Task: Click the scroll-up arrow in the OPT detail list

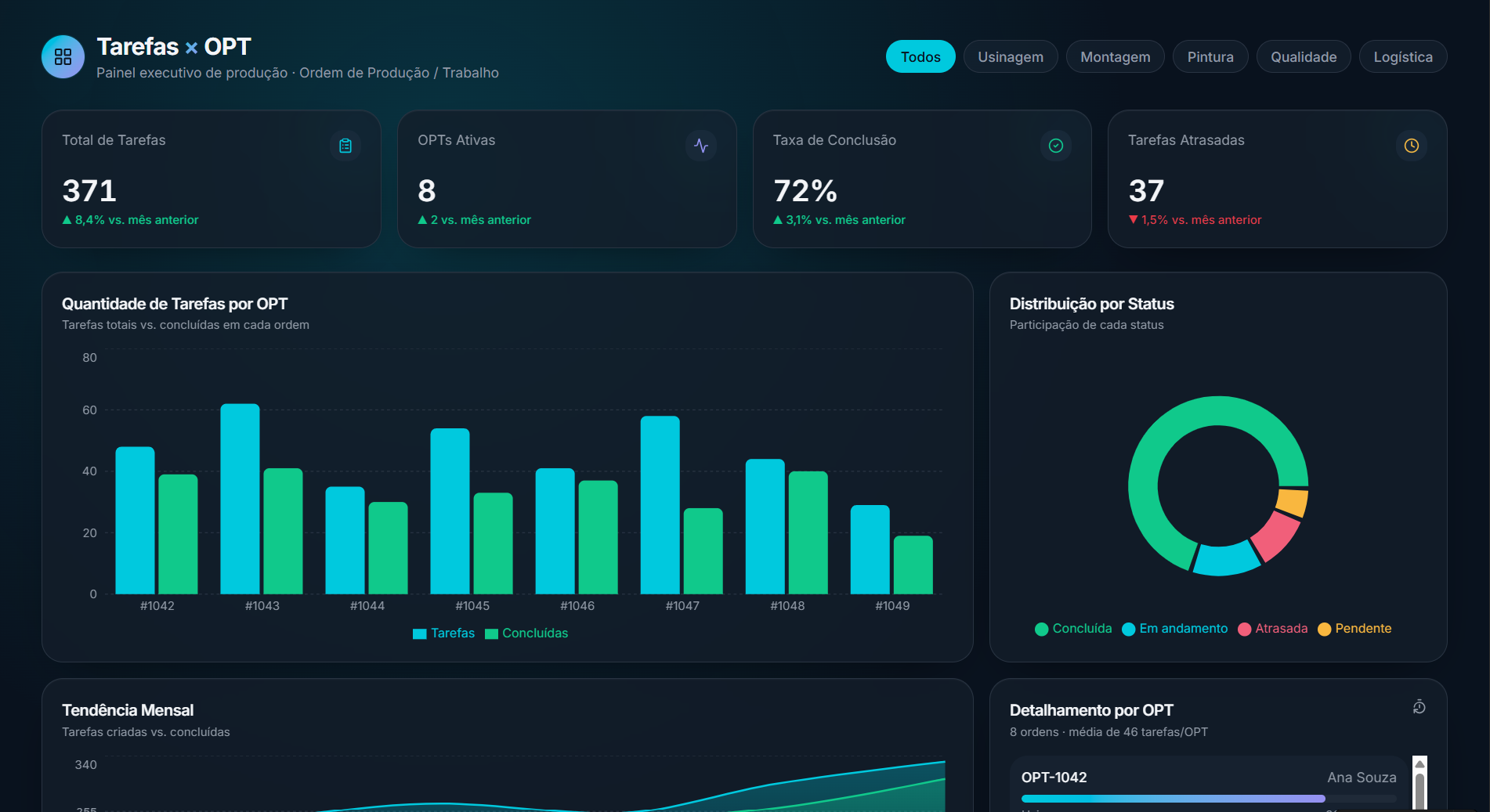Action: pos(1419,764)
